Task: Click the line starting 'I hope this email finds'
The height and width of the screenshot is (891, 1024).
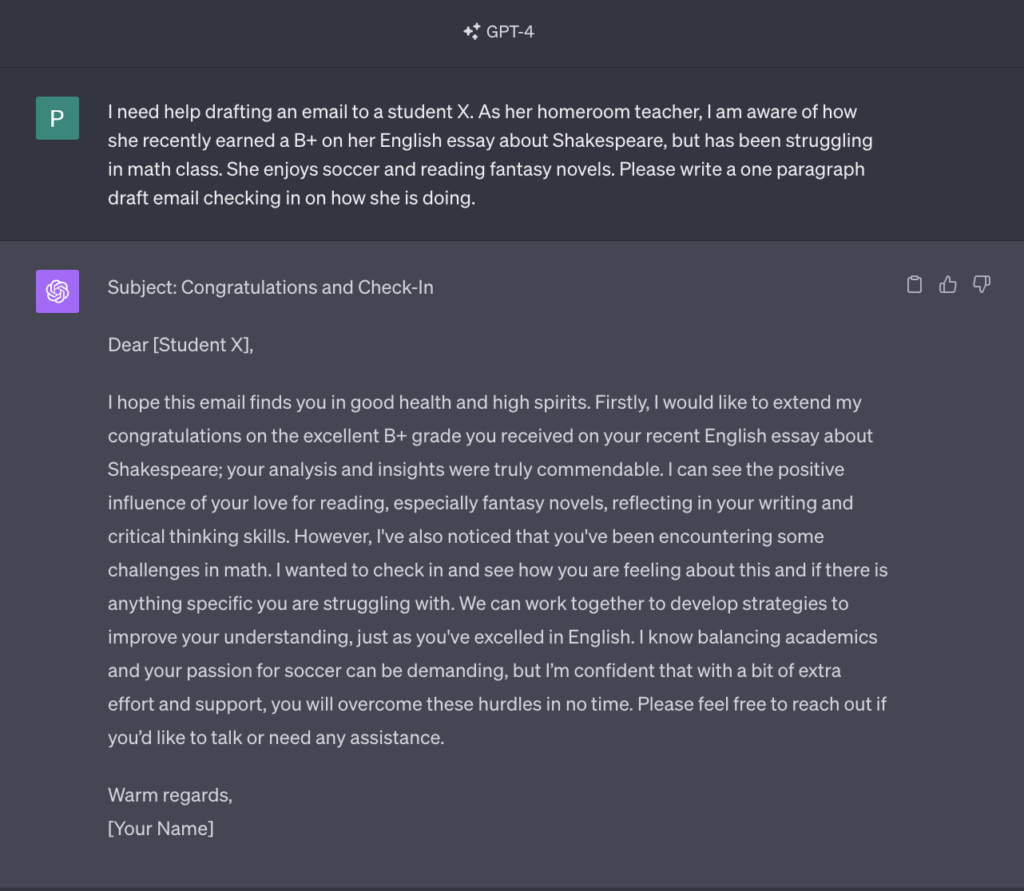Action: click(x=485, y=402)
